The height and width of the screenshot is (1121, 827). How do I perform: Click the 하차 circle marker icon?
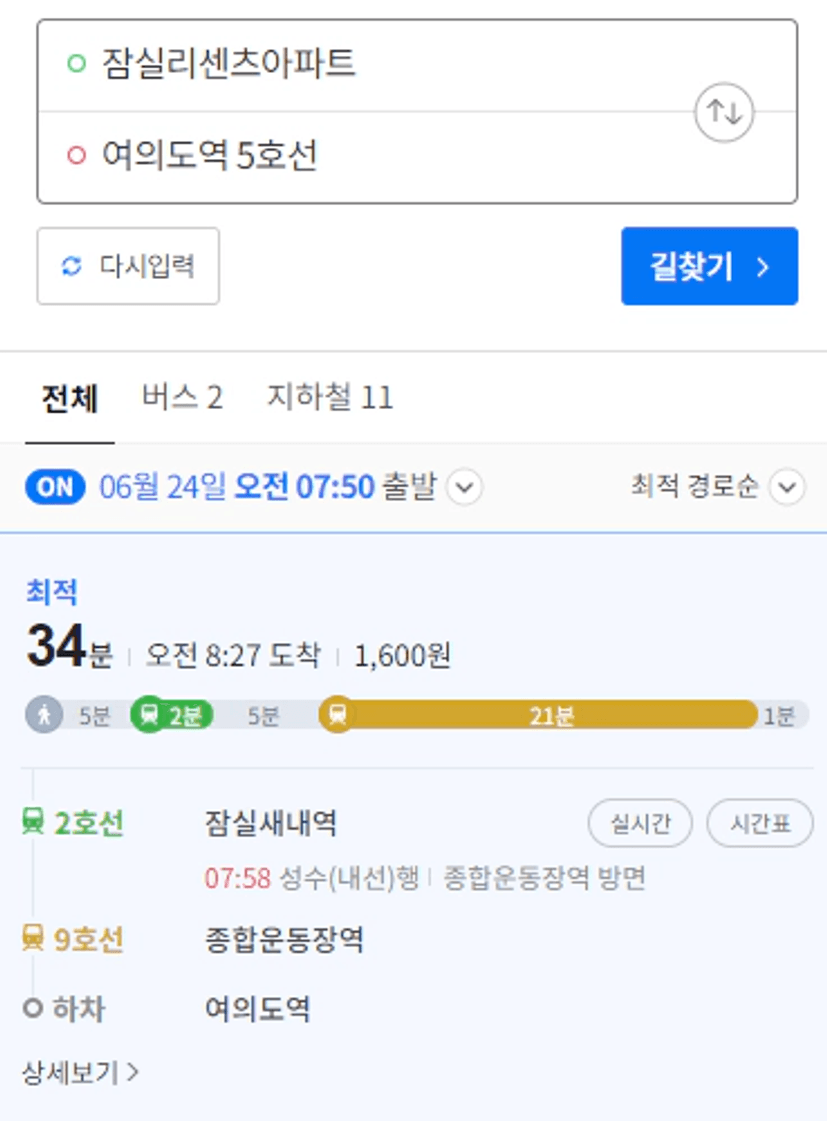click(x=33, y=1008)
